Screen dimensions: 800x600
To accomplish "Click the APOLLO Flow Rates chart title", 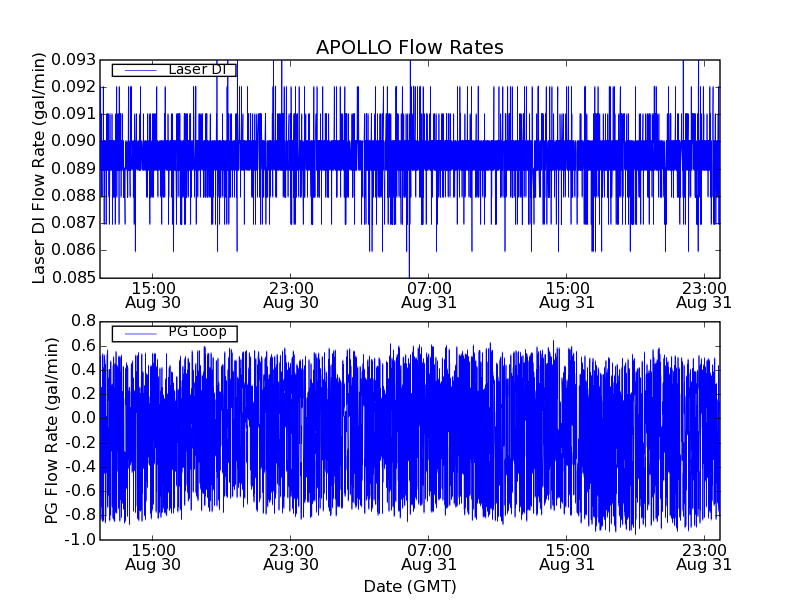I will tap(409, 48).
